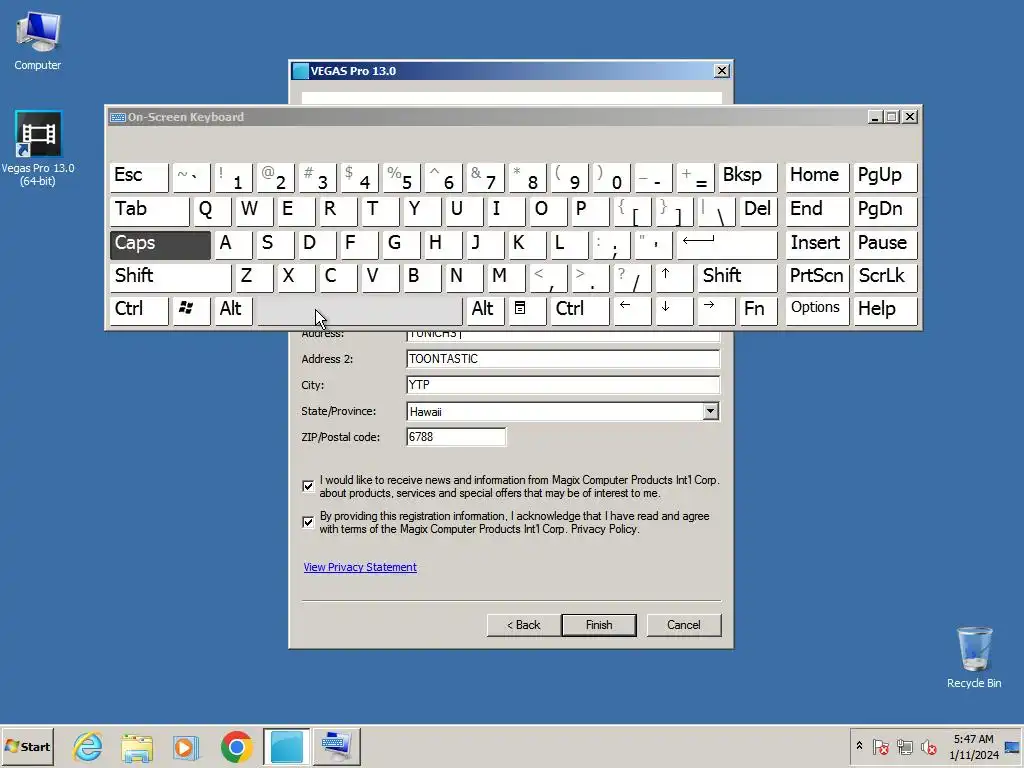Click the Show desktop tray button

(x=1013, y=746)
